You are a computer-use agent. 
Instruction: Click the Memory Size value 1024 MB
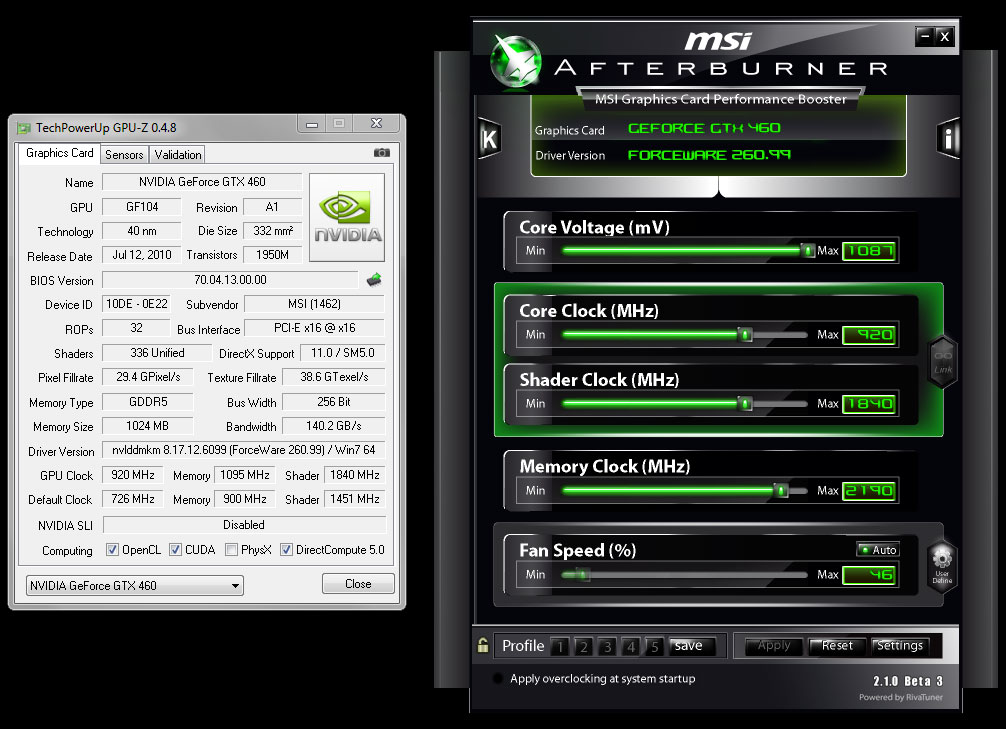click(148, 426)
